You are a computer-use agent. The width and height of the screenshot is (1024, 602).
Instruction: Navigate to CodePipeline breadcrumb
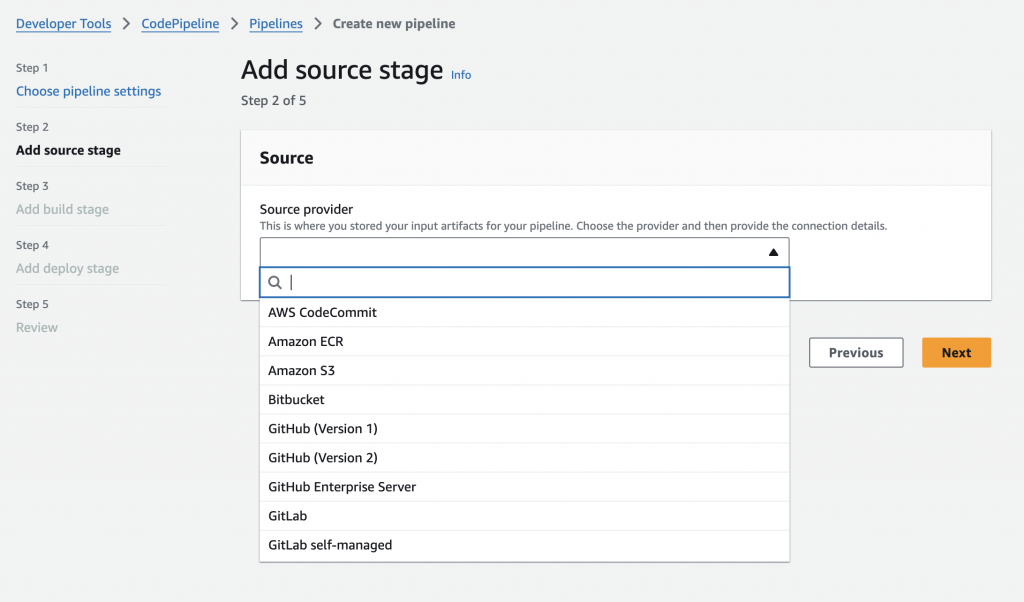click(x=180, y=24)
